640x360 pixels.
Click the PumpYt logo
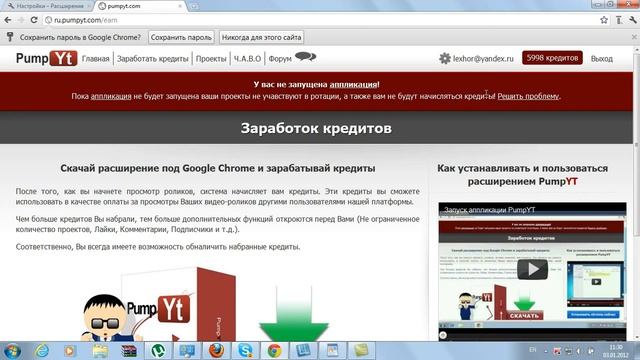click(x=47, y=58)
